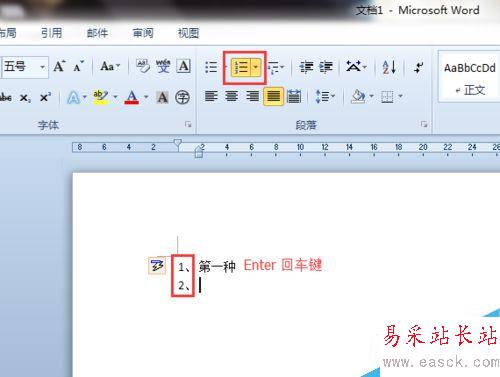Toggle the Subscript button

(25, 98)
